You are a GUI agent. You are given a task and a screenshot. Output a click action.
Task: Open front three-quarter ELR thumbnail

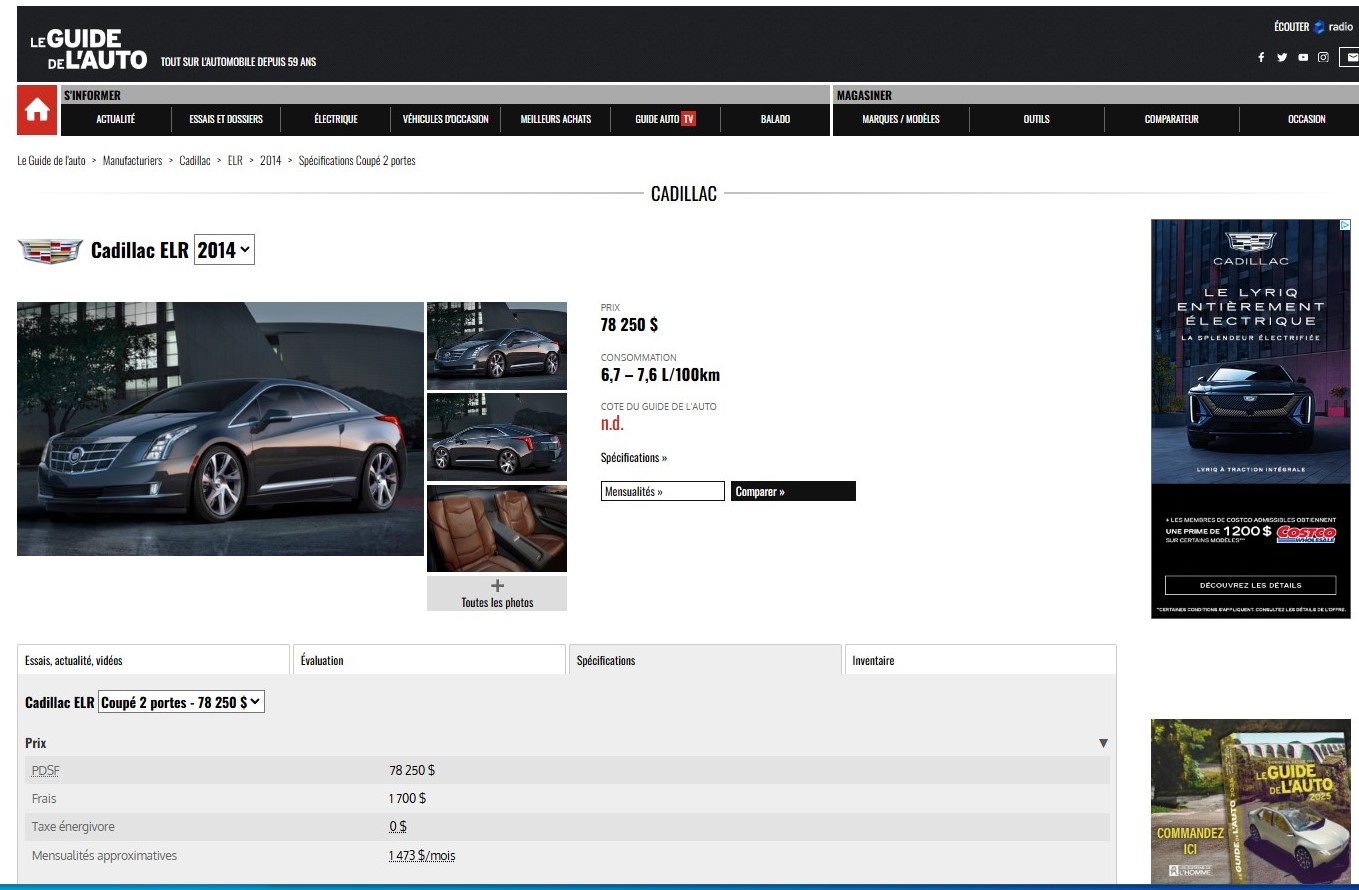[497, 346]
